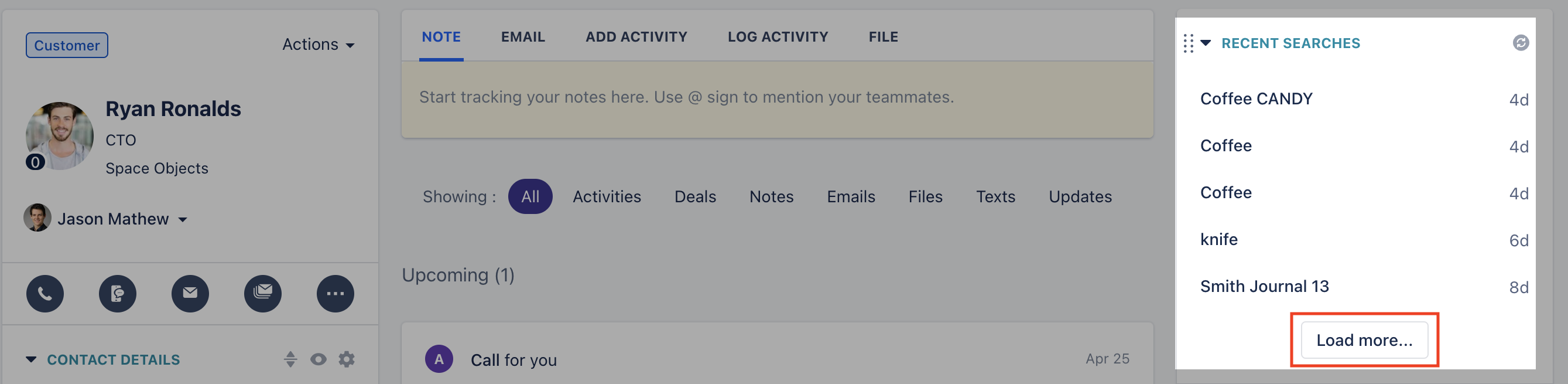The width and height of the screenshot is (1568, 384).
Task: Click the Contact Details settings gear
Action: 347,359
